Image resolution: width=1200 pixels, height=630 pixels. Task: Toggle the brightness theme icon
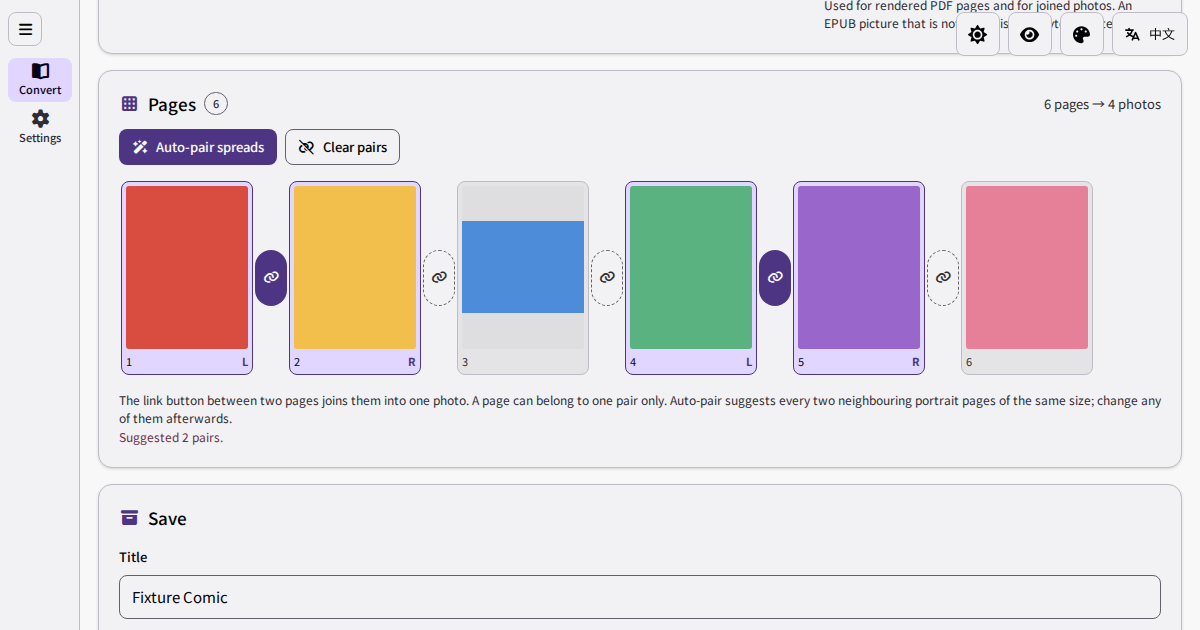tap(978, 34)
